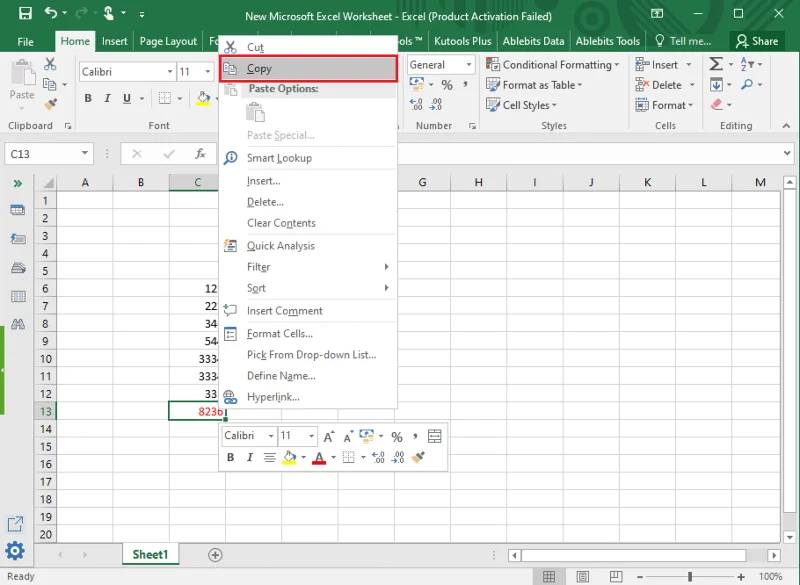
Task: Toggle Bold in the ribbon Font group
Action: coord(88,98)
